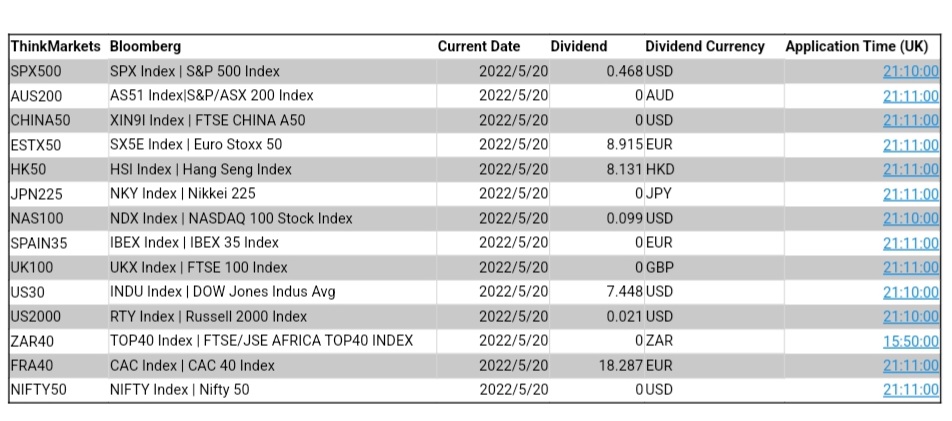Click the NIFTY50 row's time link
952x421 pixels.
point(910,390)
